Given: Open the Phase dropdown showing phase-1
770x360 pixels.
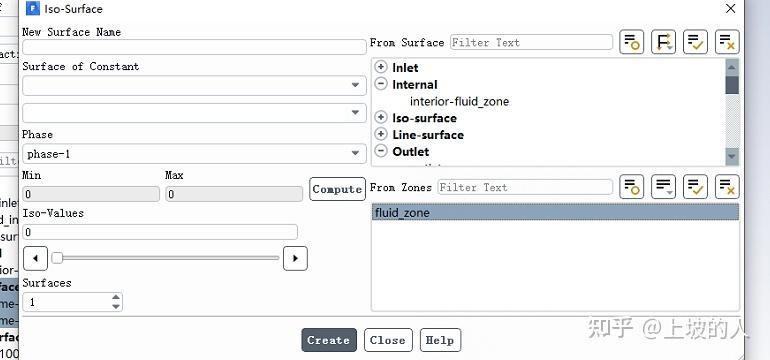Looking at the screenshot, I should [x=194, y=154].
